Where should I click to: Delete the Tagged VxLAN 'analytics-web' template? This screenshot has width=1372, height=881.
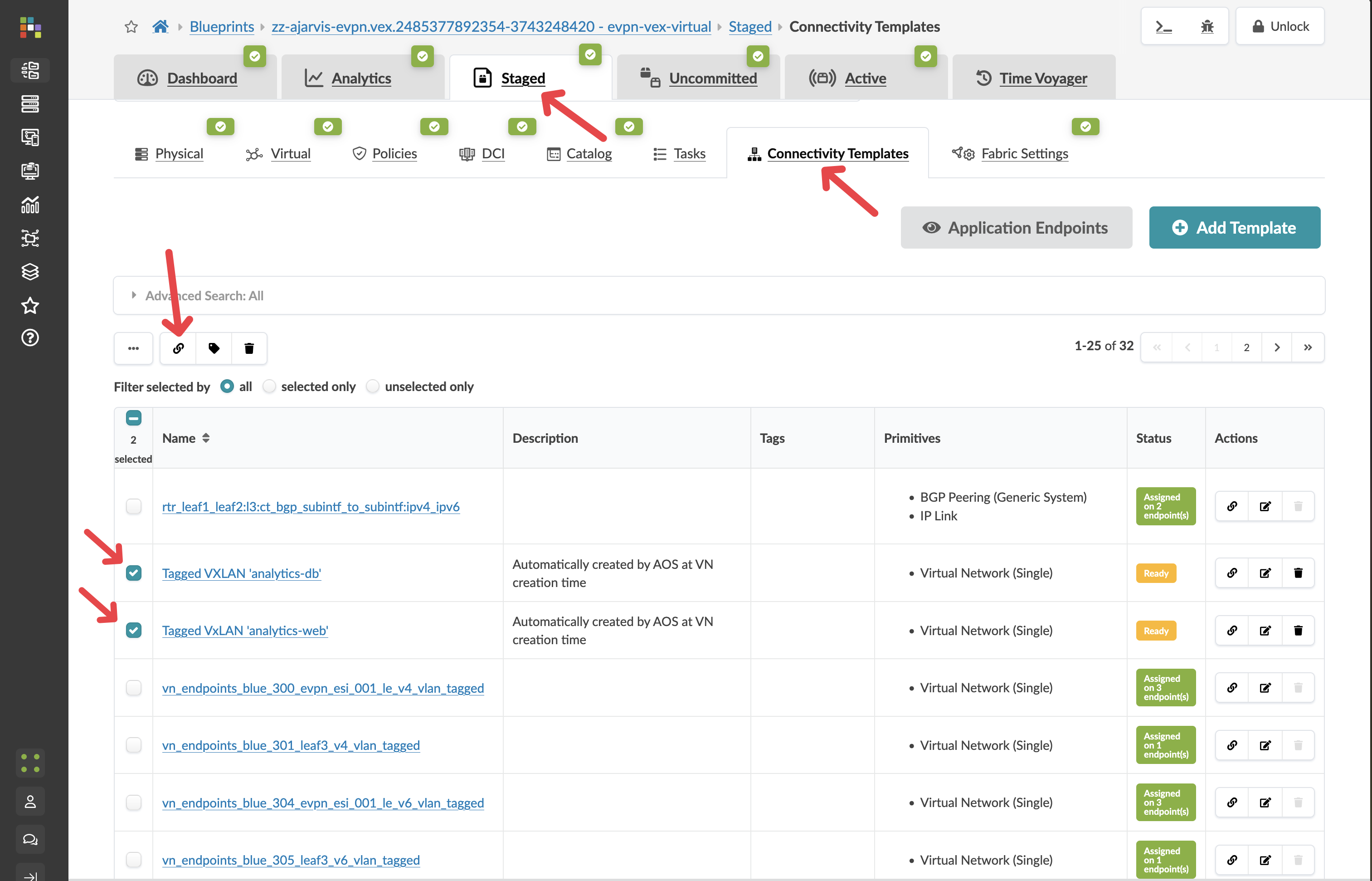1298,631
